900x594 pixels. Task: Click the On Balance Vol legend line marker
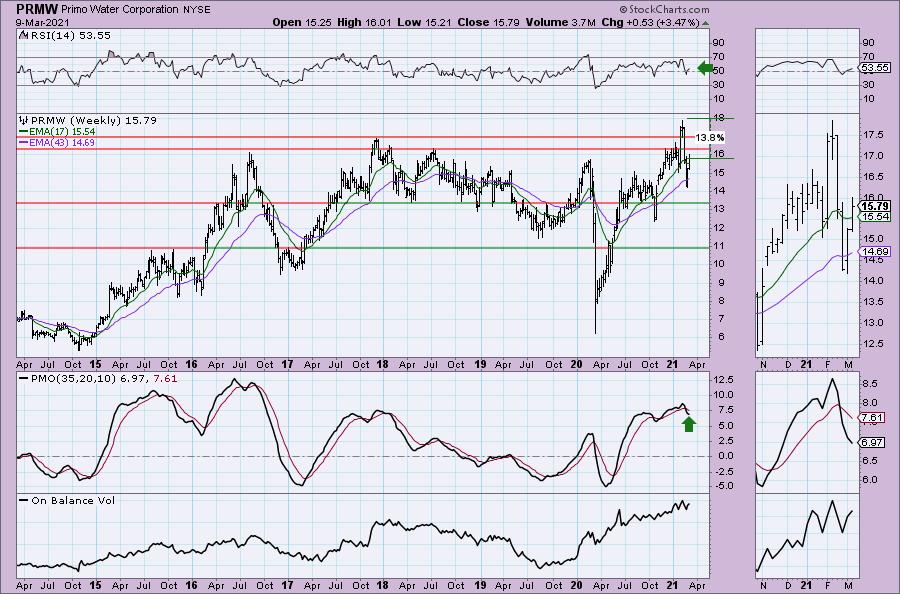point(24,500)
